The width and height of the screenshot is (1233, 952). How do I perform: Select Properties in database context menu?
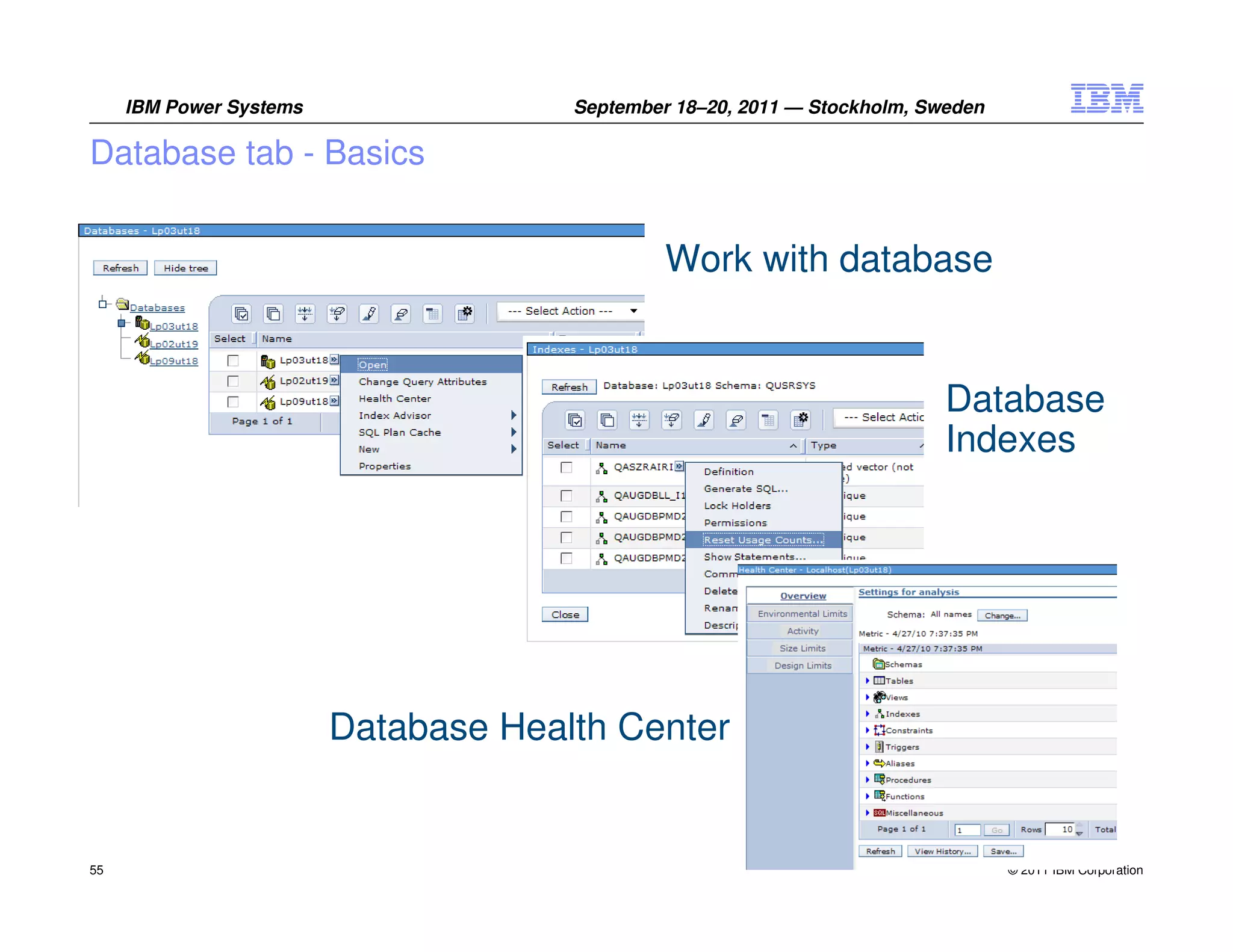pos(431,466)
